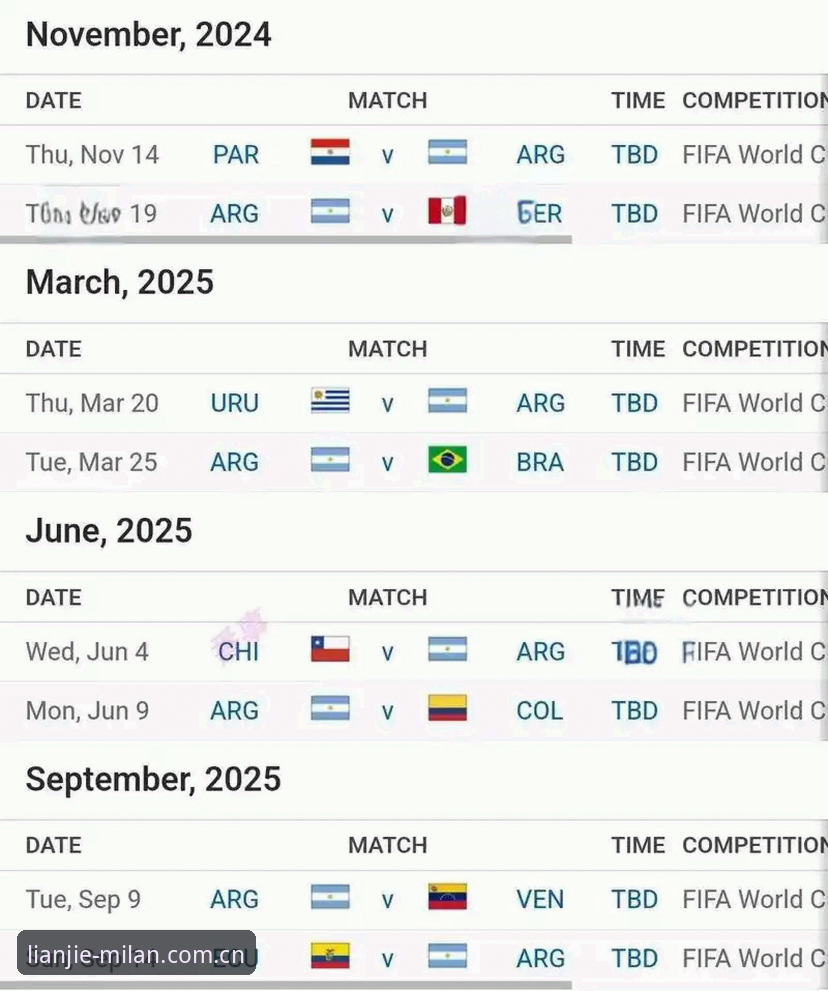Click the lianjie-milan.com.cn watermark label

(137, 953)
